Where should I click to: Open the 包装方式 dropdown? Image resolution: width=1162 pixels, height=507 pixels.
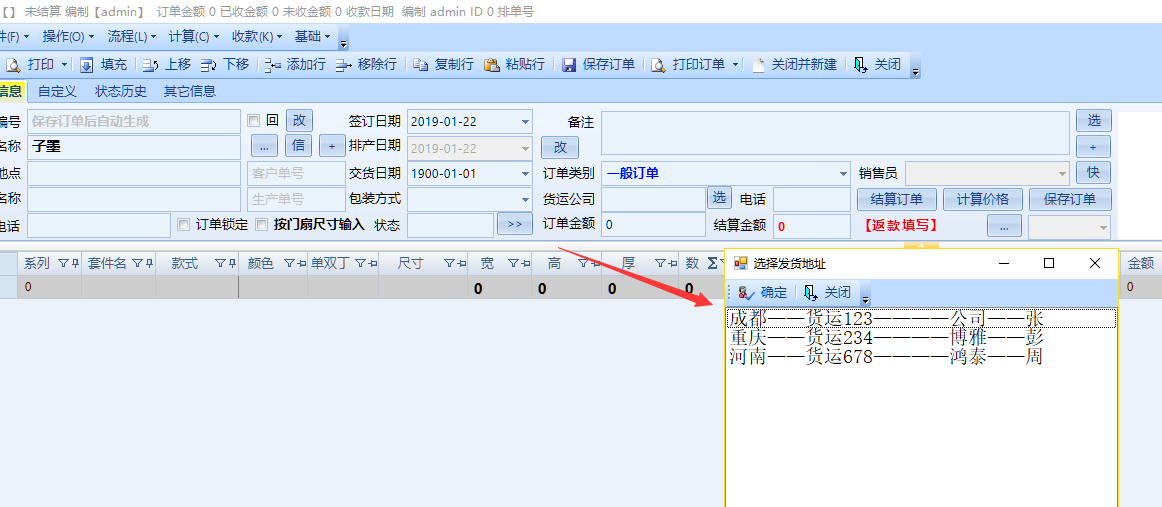pyautogui.click(x=525, y=199)
